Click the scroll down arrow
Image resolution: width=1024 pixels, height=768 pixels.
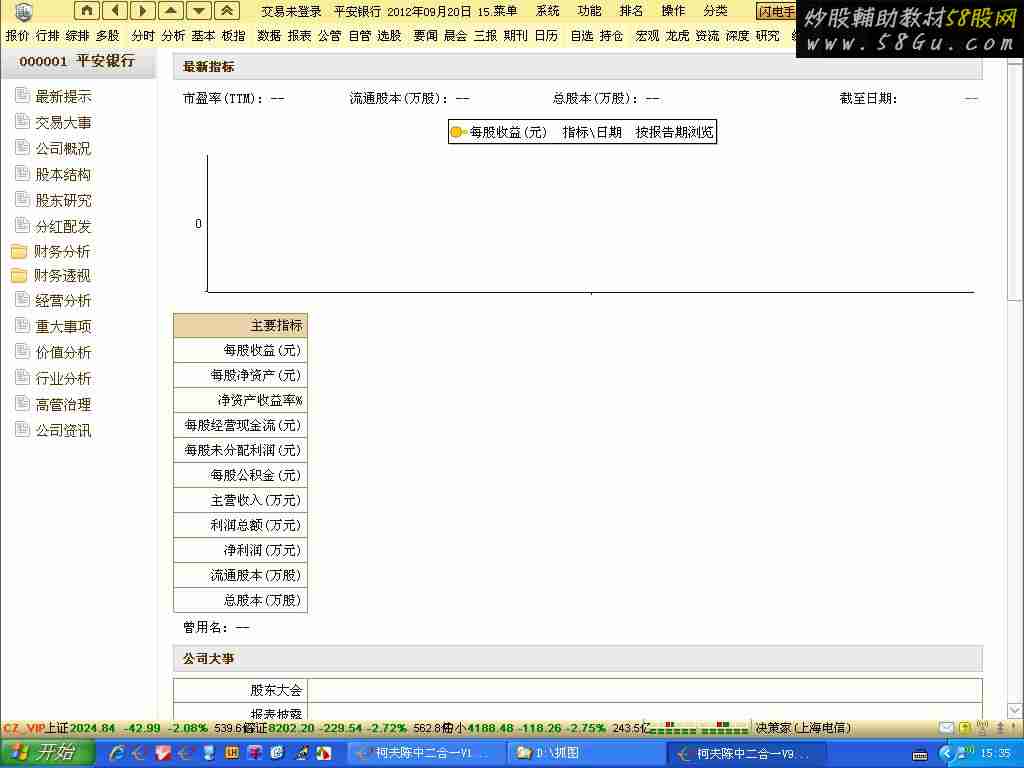pos(1014,710)
